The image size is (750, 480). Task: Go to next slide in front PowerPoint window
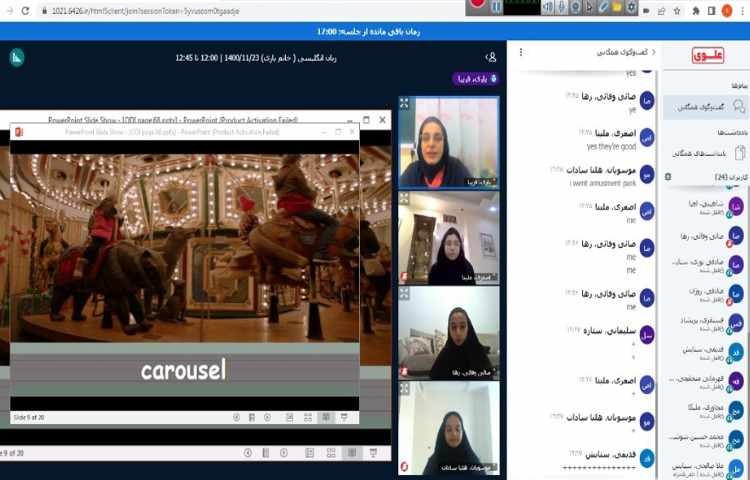(267, 417)
